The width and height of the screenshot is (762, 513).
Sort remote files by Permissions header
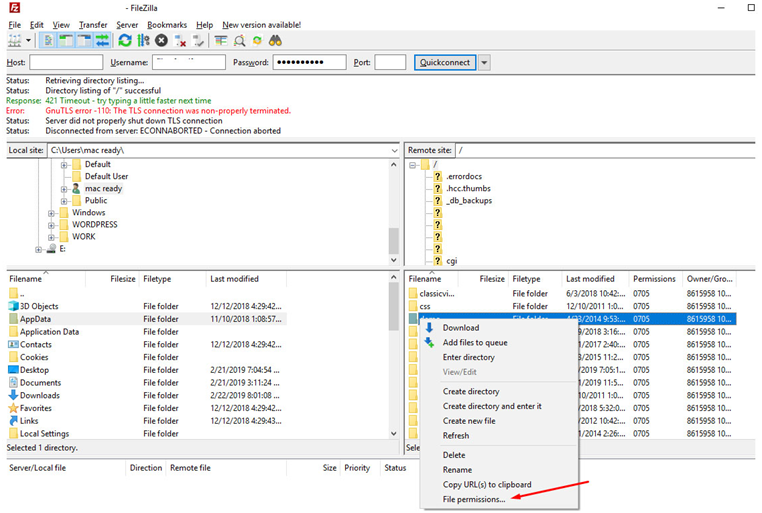pyautogui.click(x=654, y=279)
